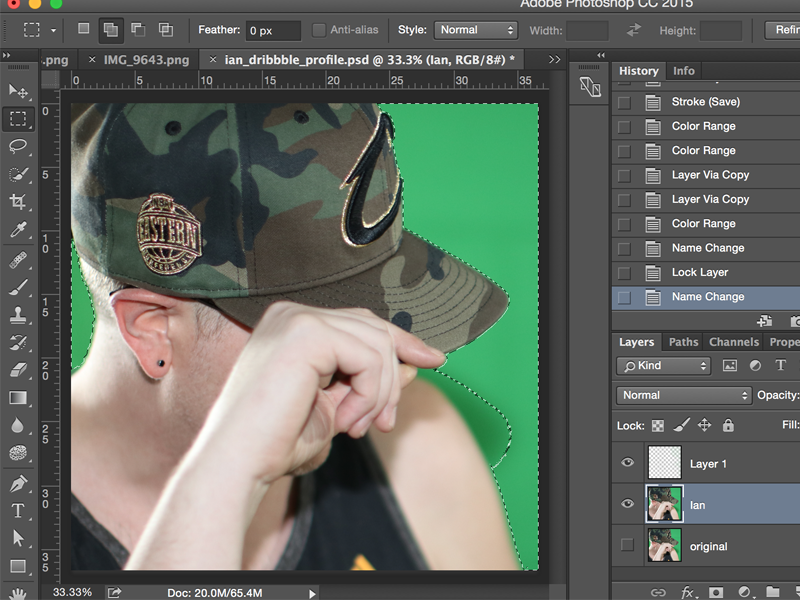Screen dimensions: 800x600
Task: Hide Layer 1 using its eye icon
Action: (x=628, y=463)
